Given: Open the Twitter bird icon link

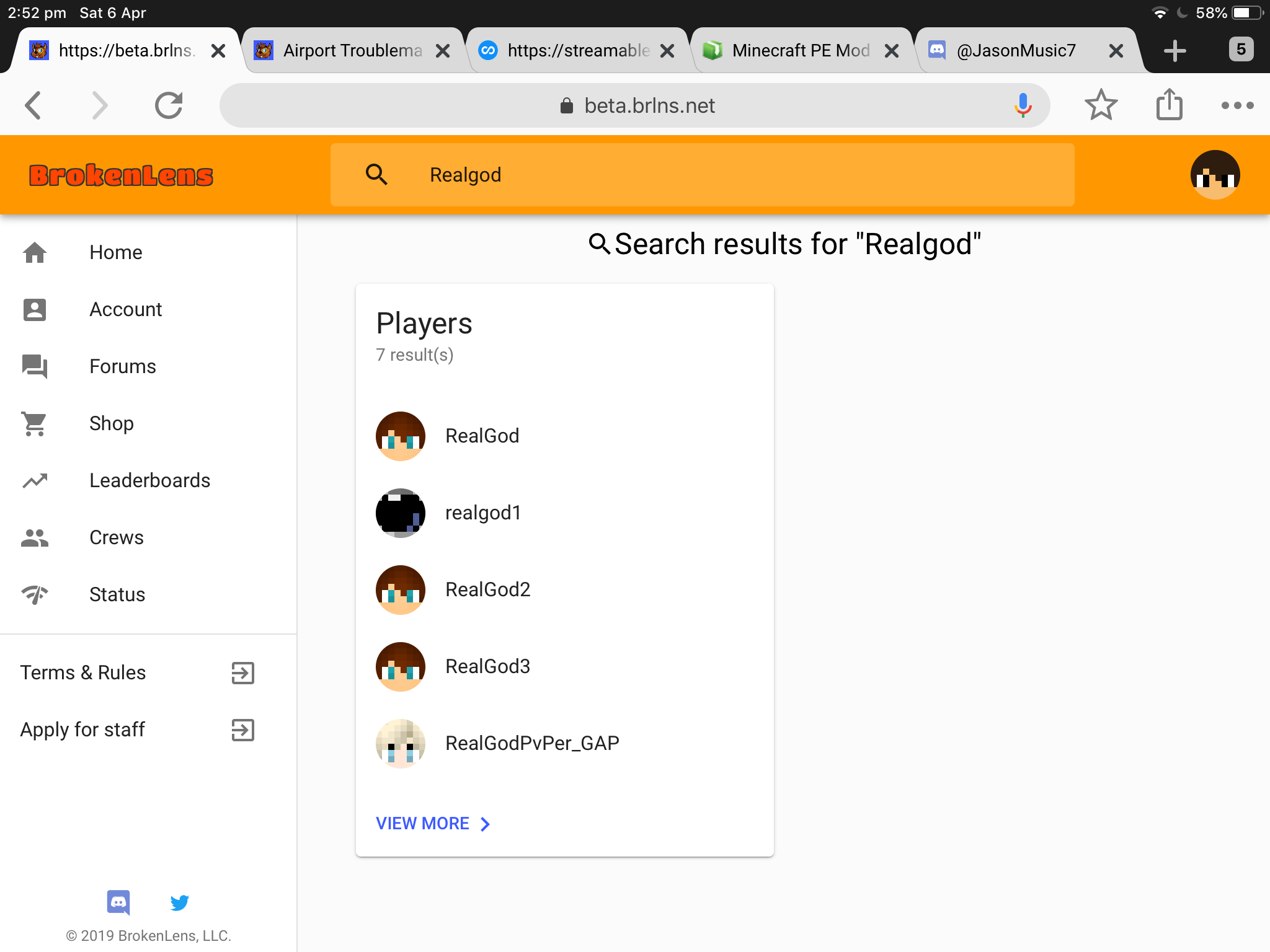Looking at the screenshot, I should (179, 902).
